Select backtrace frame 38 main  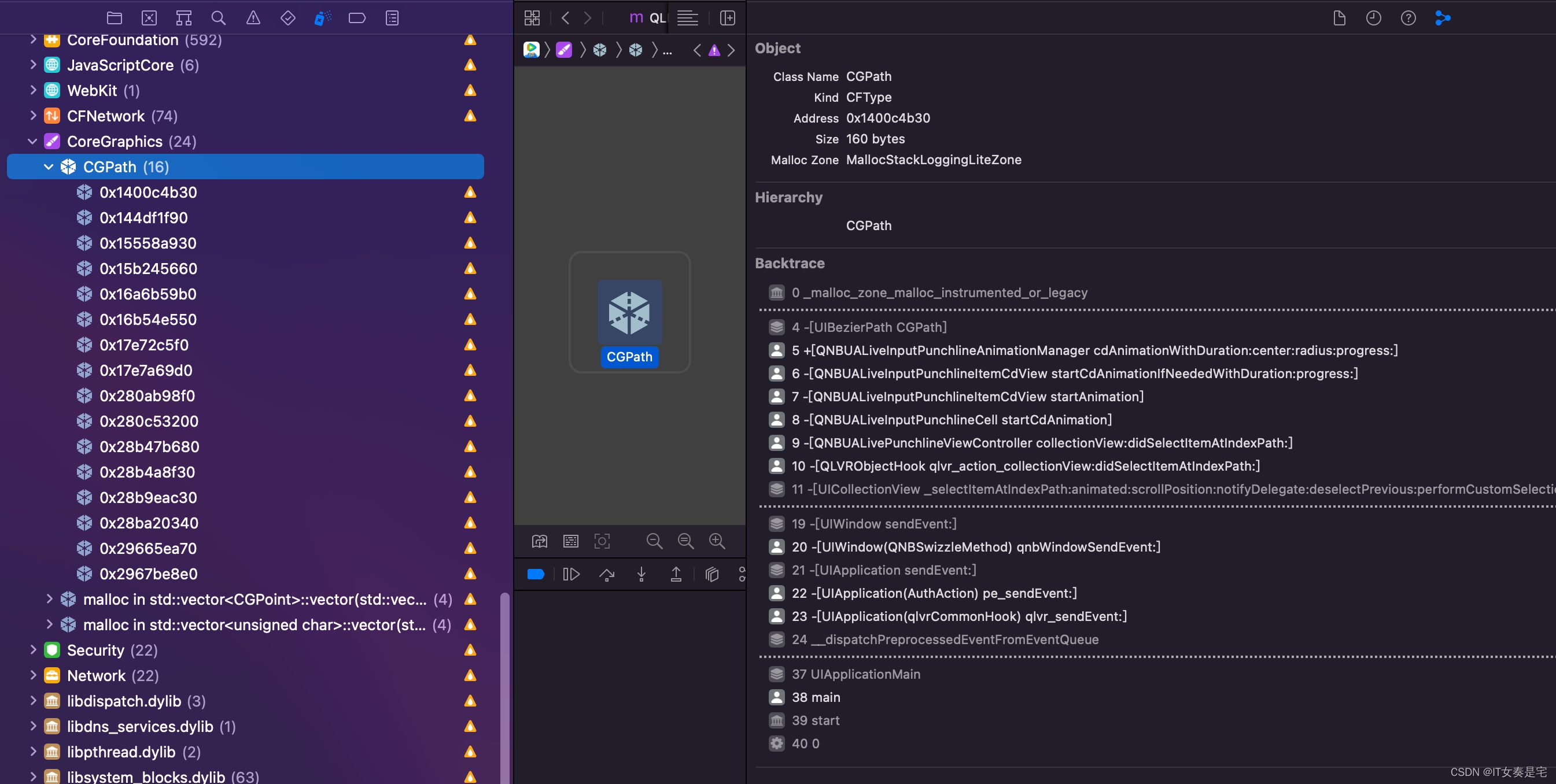816,697
